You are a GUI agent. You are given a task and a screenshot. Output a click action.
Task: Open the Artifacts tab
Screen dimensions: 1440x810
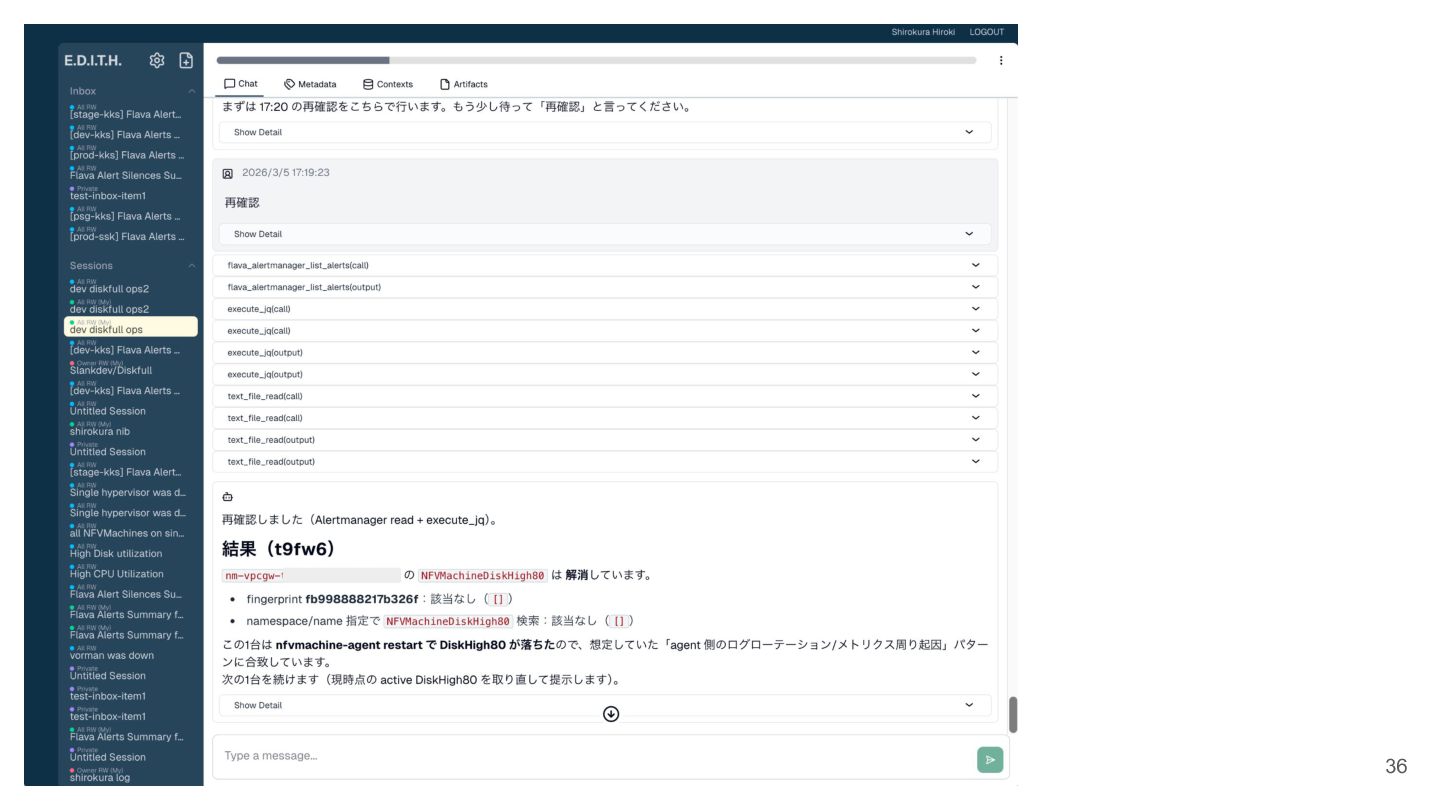point(464,84)
